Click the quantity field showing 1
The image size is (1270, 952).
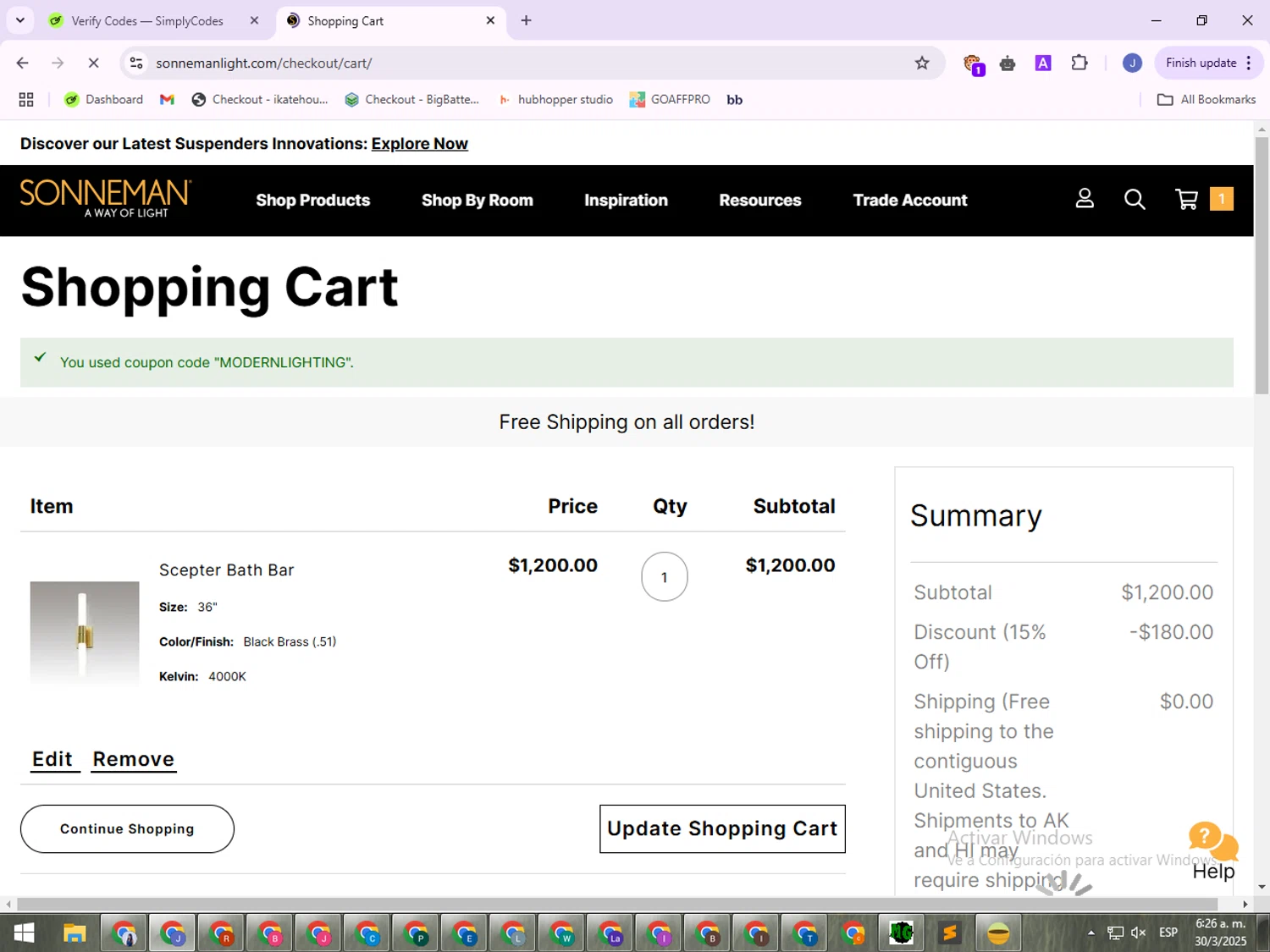coord(665,577)
